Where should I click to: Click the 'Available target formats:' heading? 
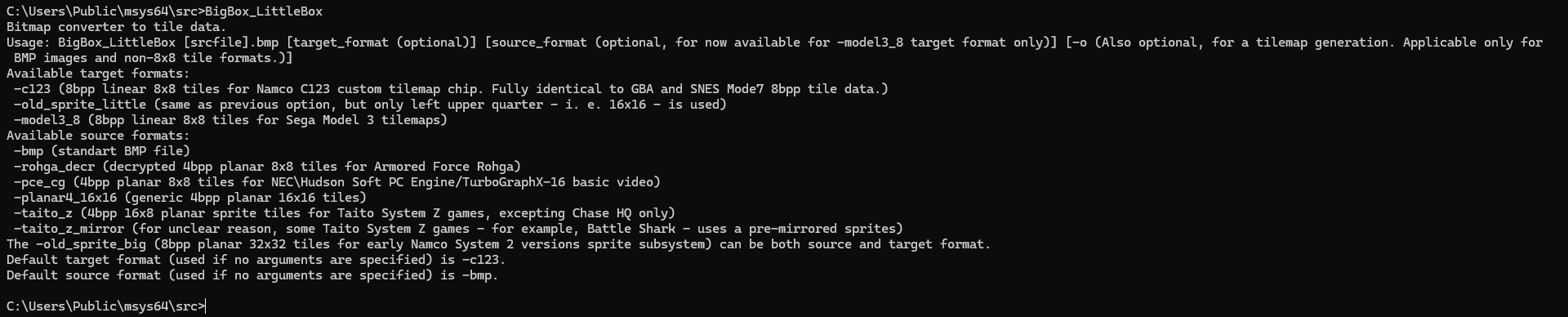point(98,74)
